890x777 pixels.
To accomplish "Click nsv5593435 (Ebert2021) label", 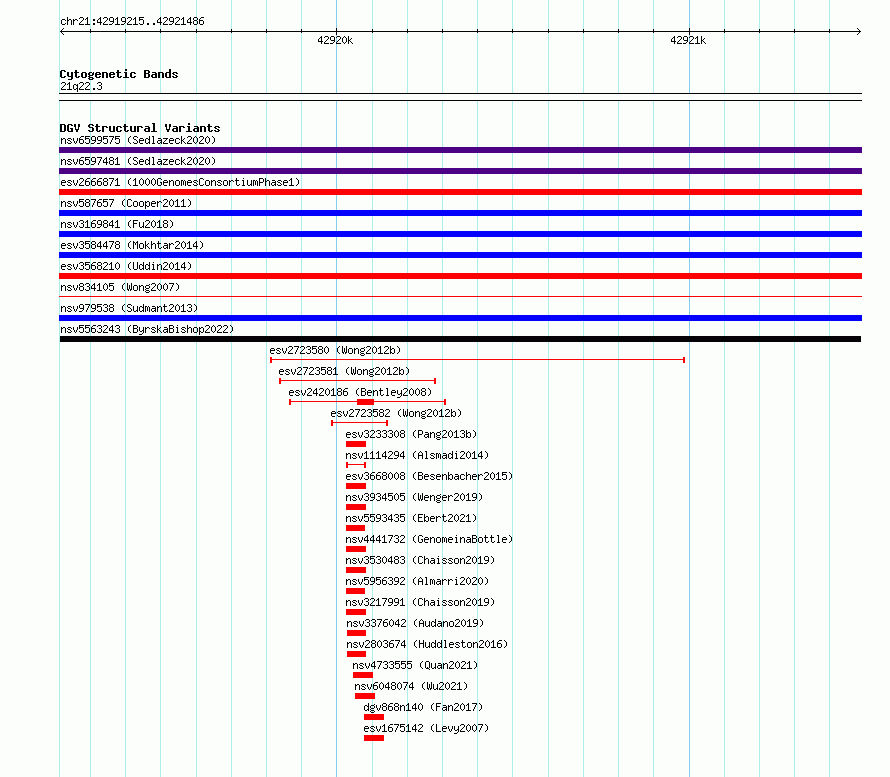I will click(x=412, y=518).
